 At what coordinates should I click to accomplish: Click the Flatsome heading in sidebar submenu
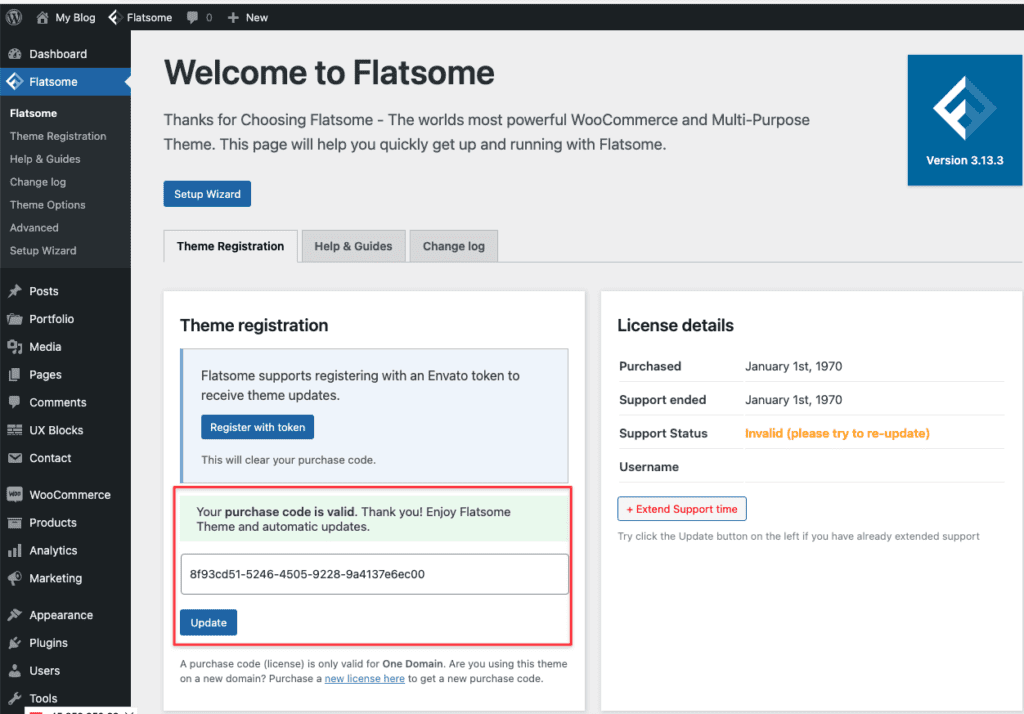tap(33, 113)
